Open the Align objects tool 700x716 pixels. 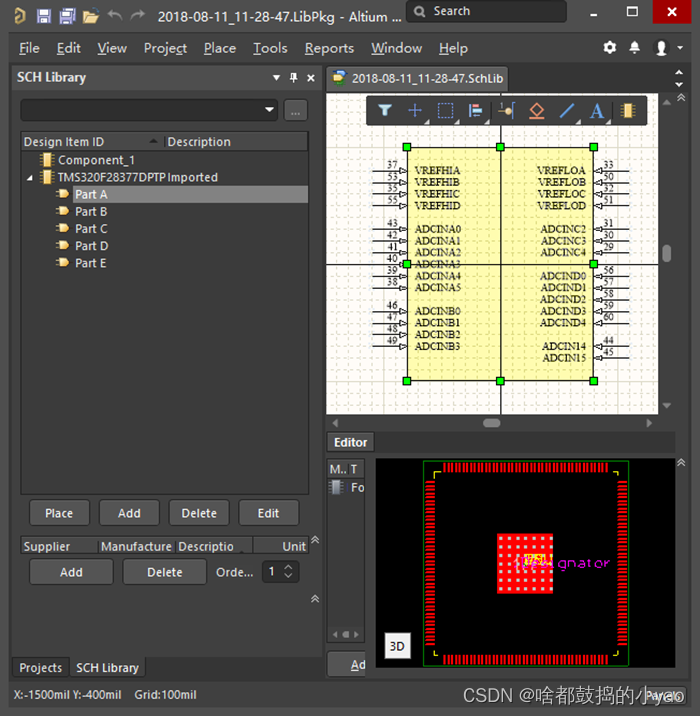(x=475, y=111)
